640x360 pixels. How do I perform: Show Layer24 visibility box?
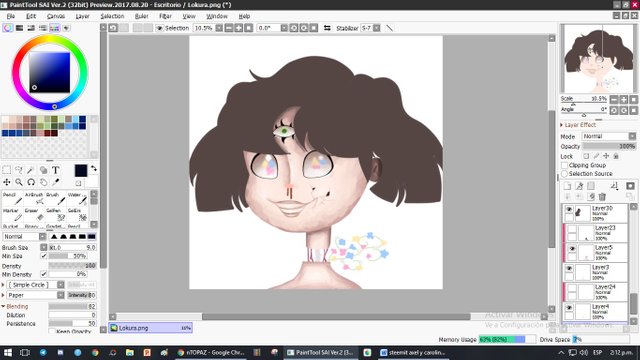[572, 288]
